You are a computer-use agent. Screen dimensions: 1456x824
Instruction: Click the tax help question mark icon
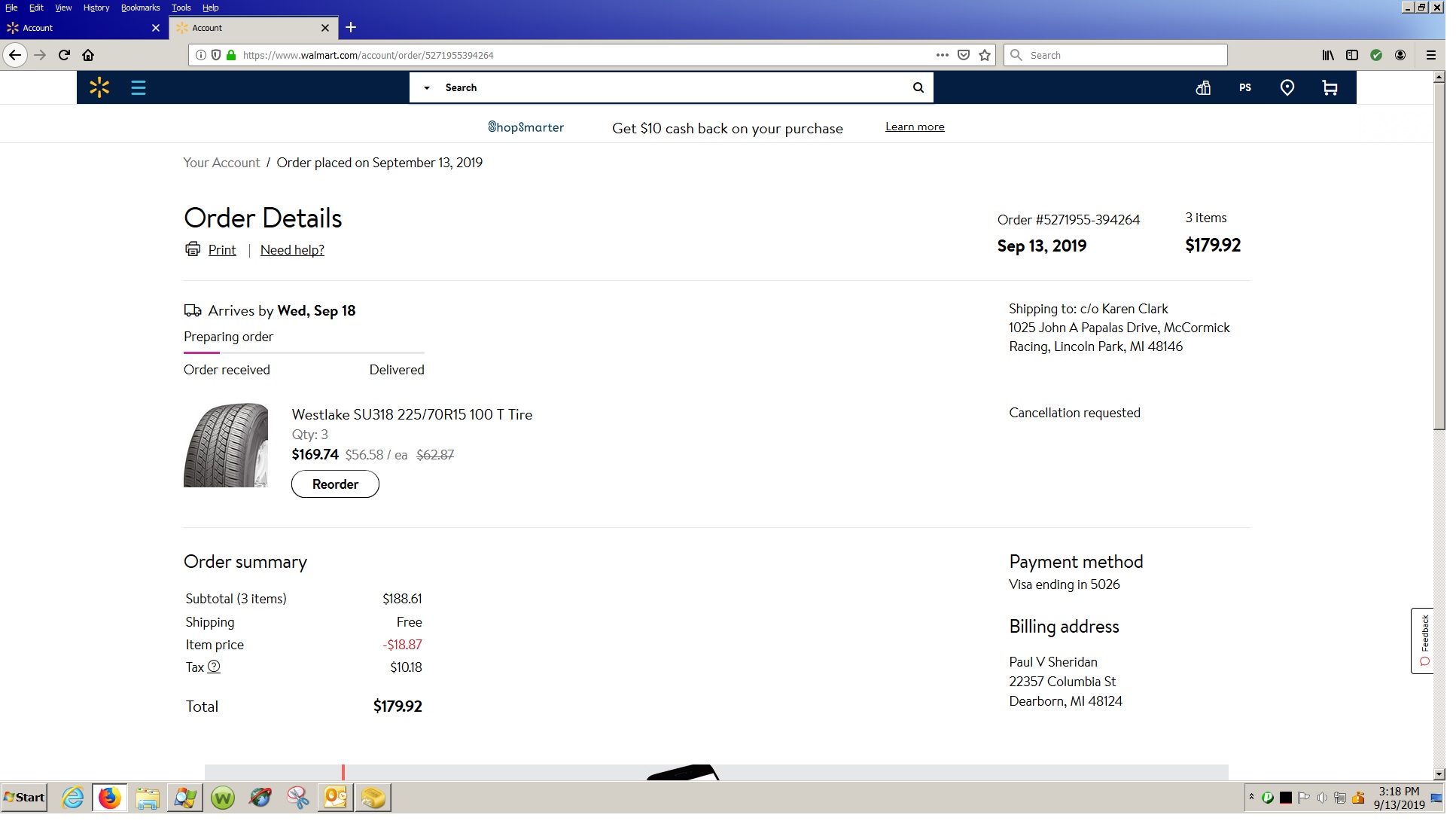[214, 667]
